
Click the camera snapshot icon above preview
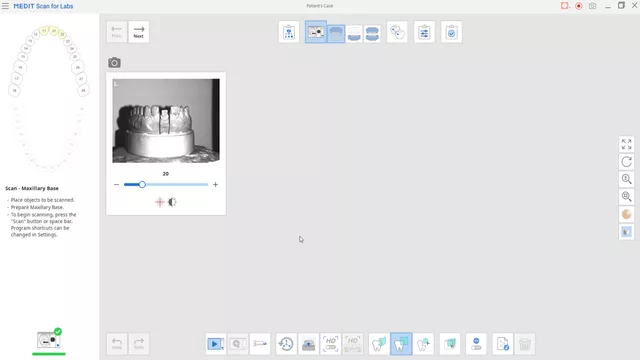pyautogui.click(x=114, y=62)
